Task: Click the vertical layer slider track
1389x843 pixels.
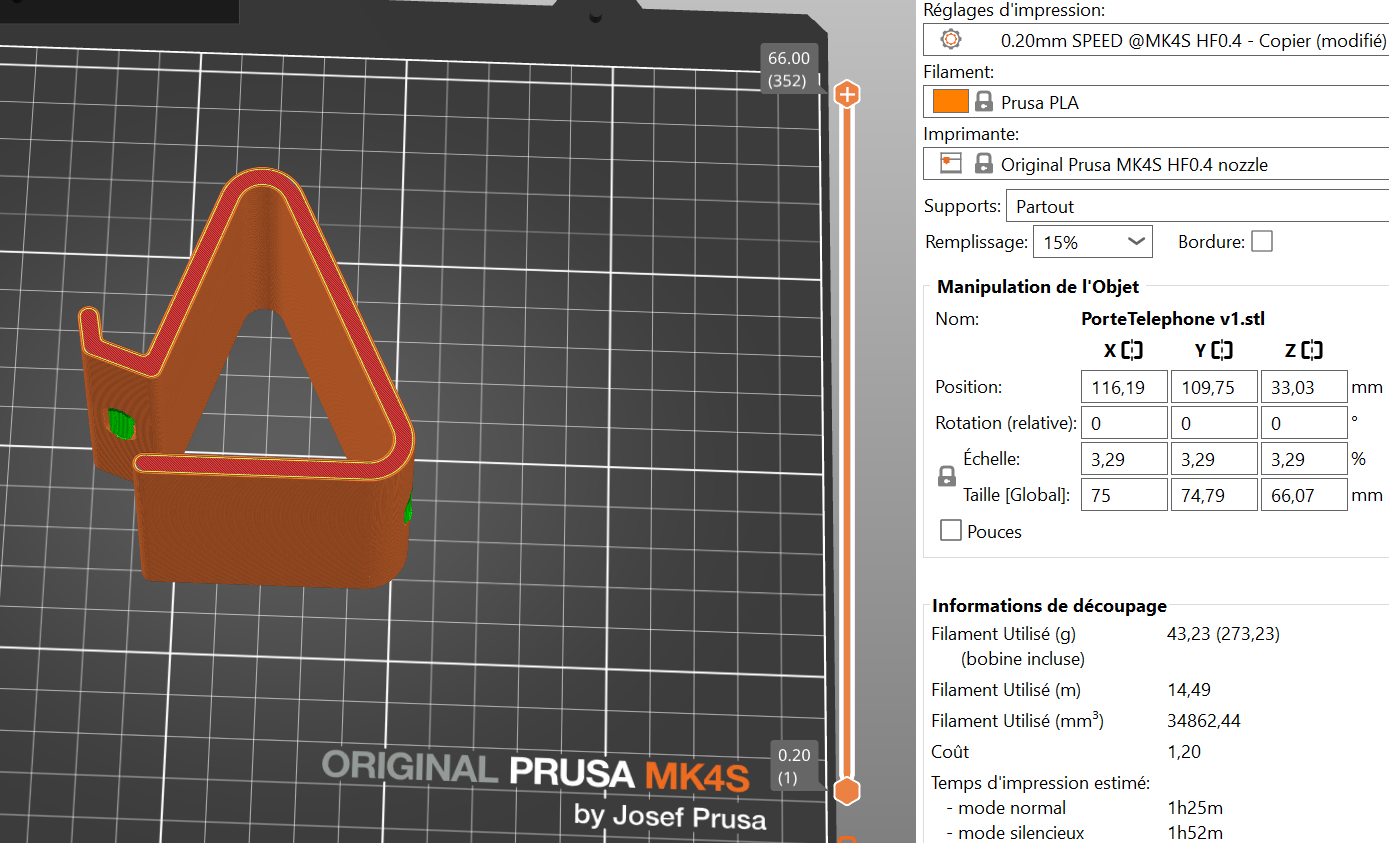Action: coord(847,440)
